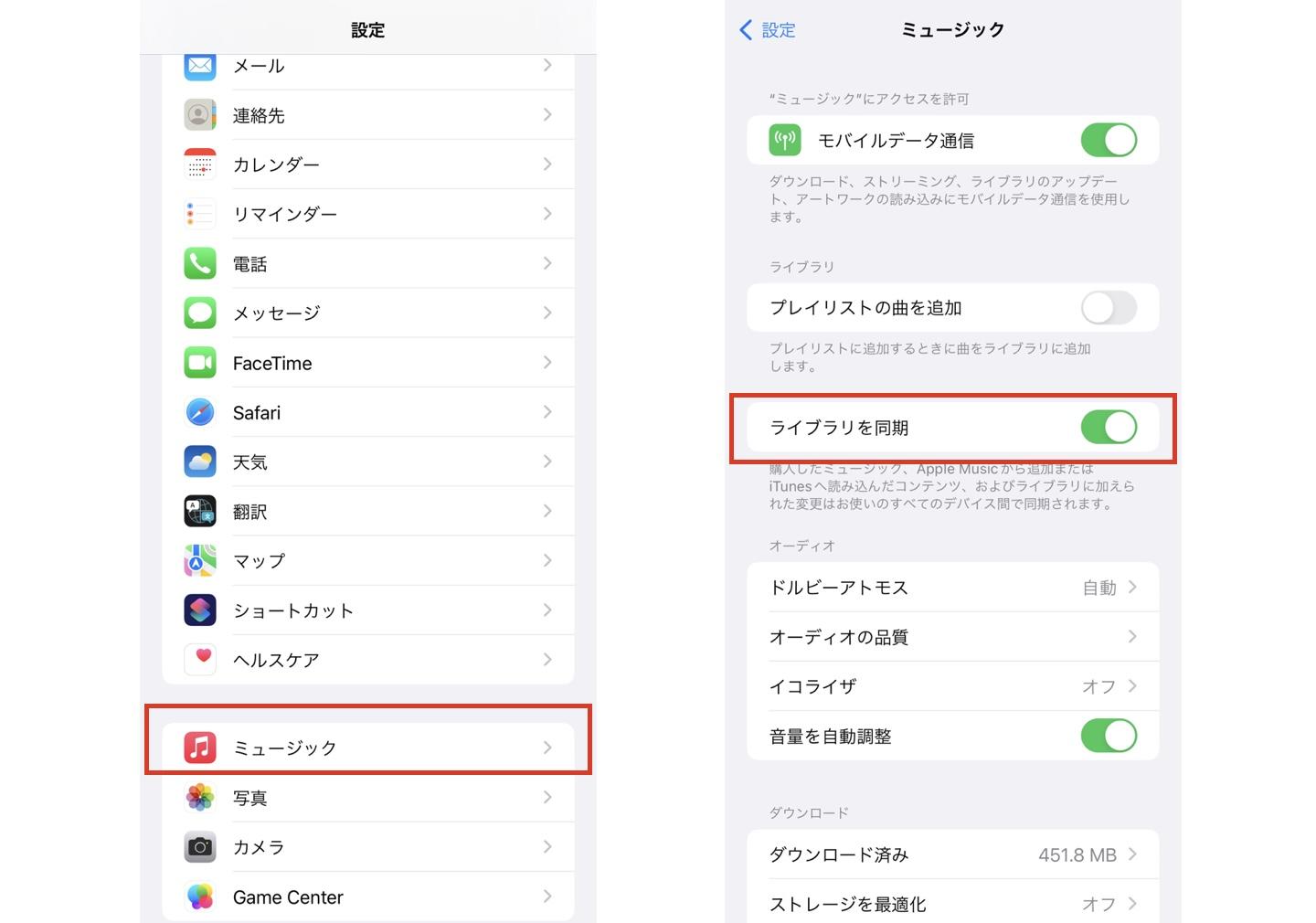Select the 写真 row label

tap(249, 797)
